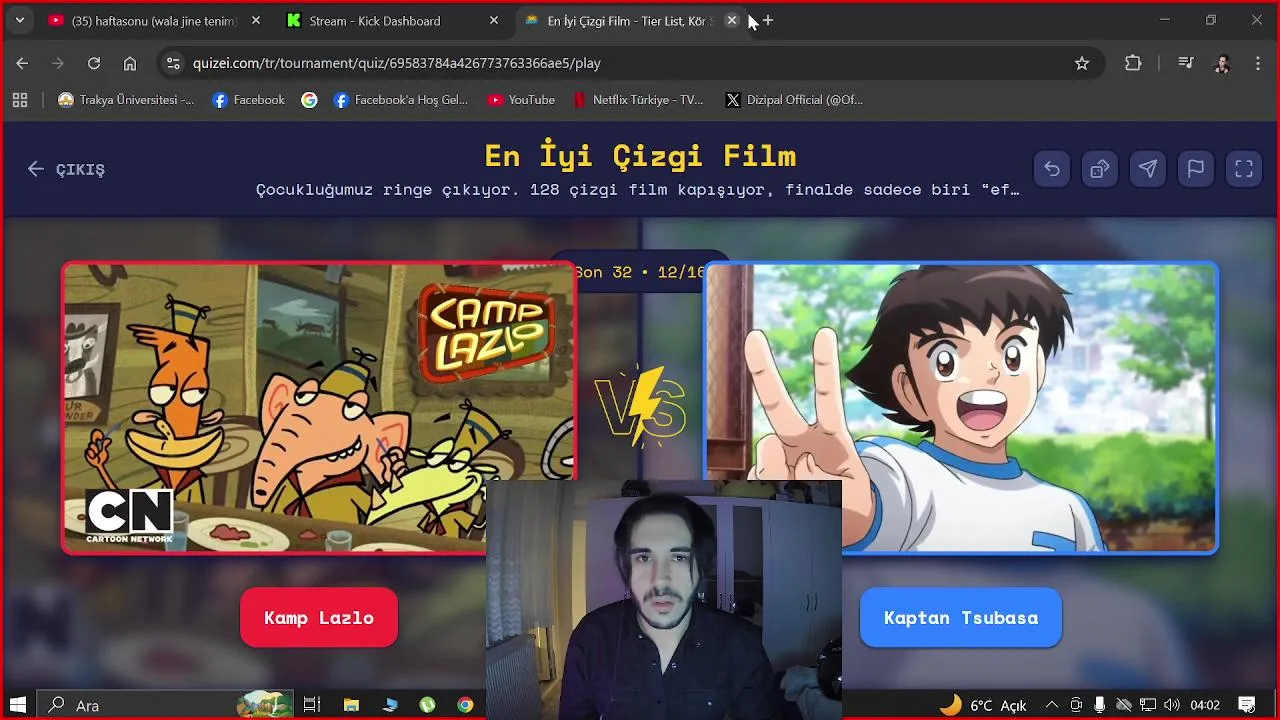The height and width of the screenshot is (720, 1280).
Task: Click the En İyi Çizgi Film title
Action: click(x=640, y=156)
